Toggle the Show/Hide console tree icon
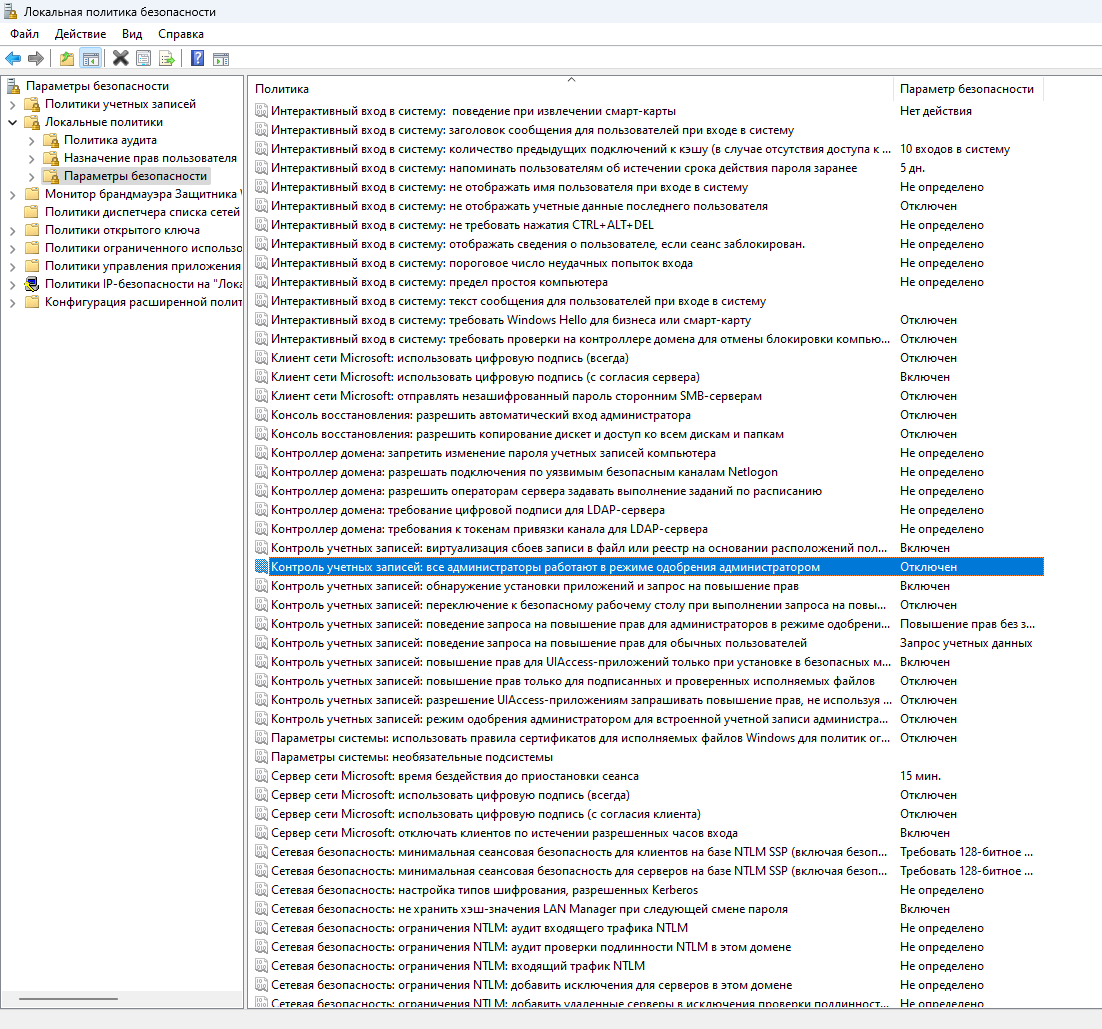 point(90,58)
